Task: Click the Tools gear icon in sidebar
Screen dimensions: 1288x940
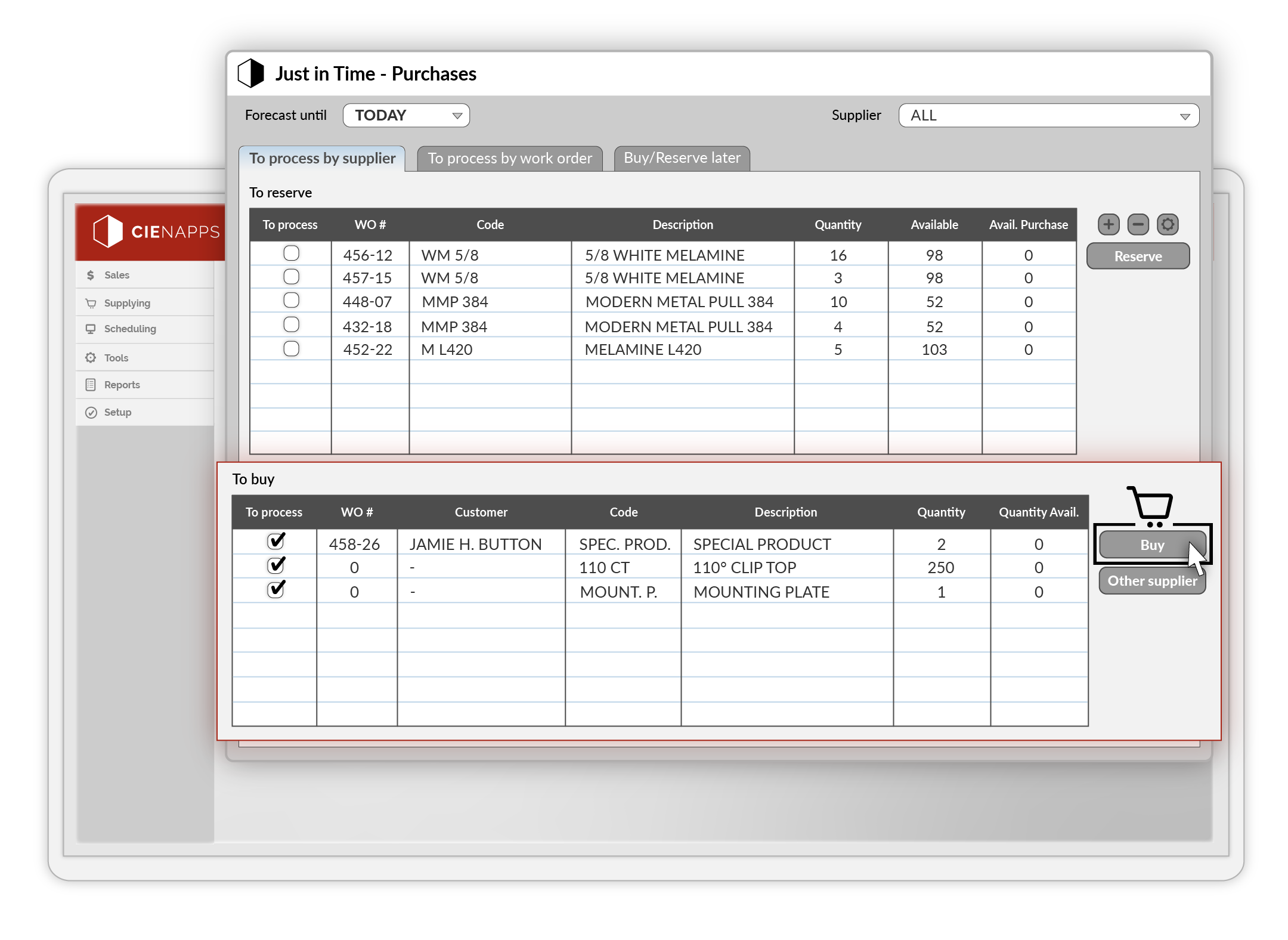Action: [91, 358]
